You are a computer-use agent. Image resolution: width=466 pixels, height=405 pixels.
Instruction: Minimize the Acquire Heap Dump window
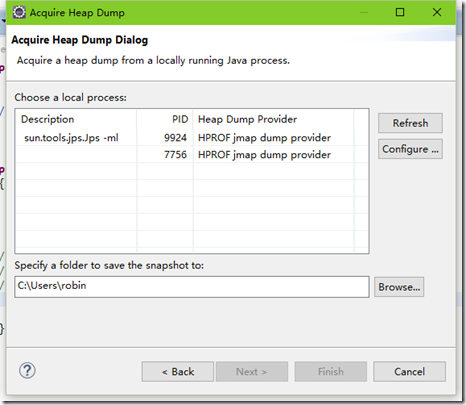[364, 12]
